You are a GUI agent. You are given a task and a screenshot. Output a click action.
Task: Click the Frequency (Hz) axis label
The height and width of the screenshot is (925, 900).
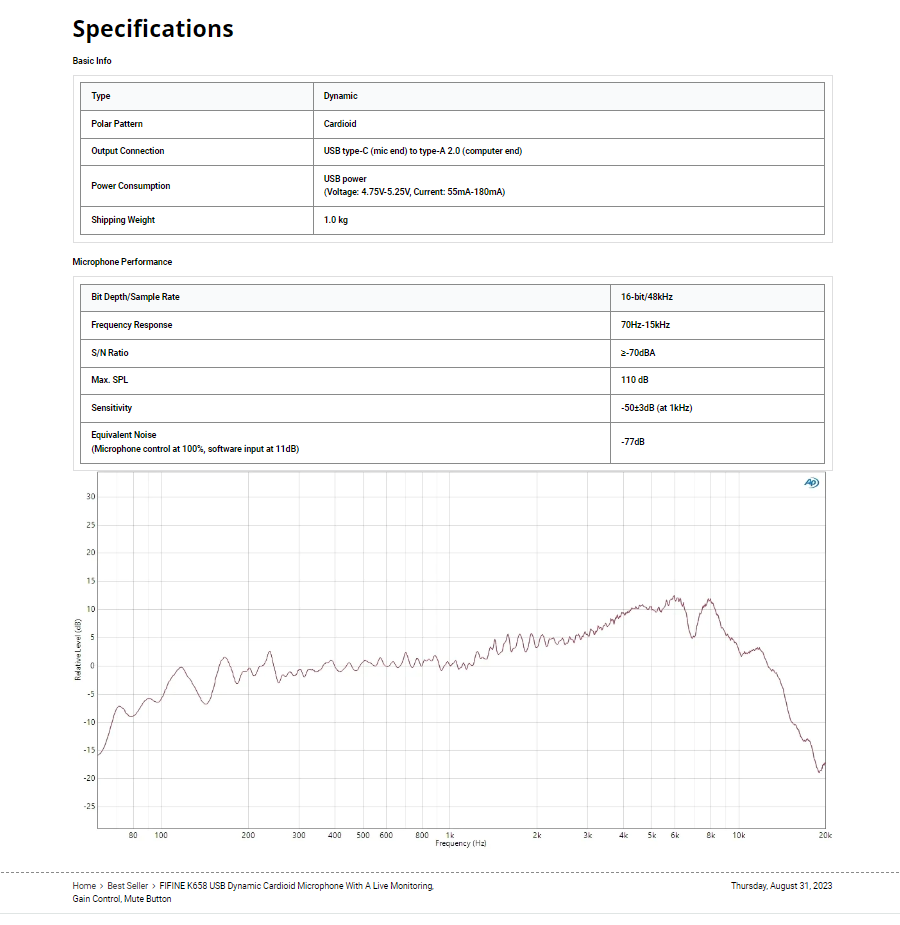460,844
